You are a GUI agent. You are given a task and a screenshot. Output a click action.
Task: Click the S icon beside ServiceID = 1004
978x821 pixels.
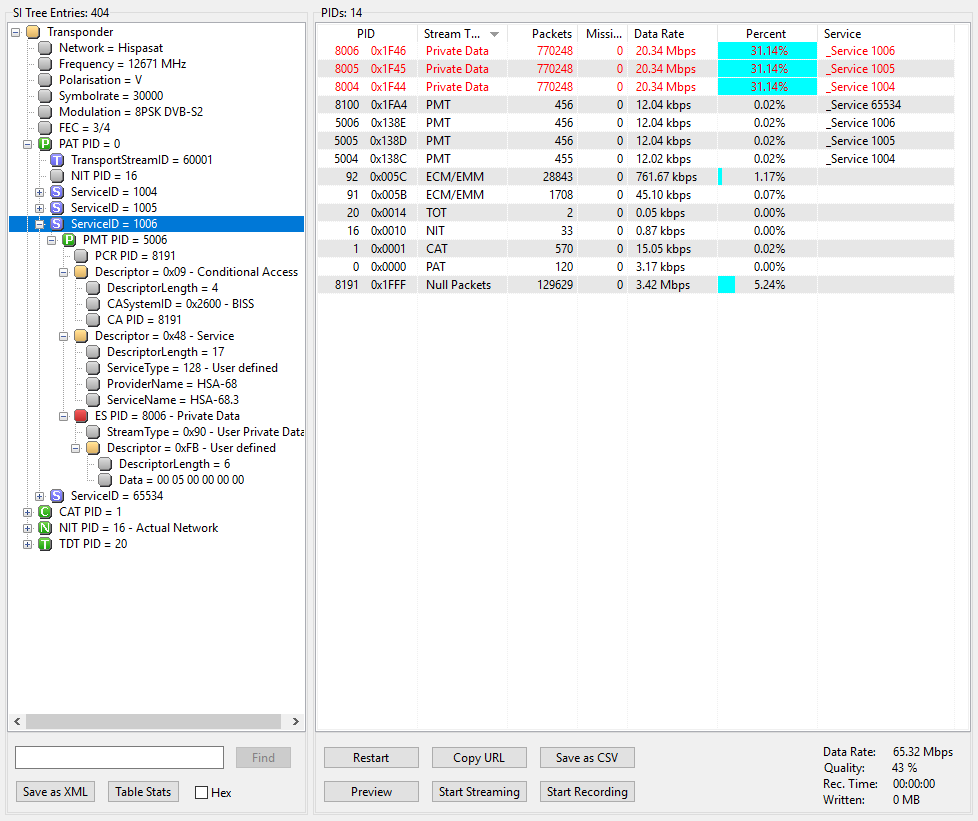57,192
